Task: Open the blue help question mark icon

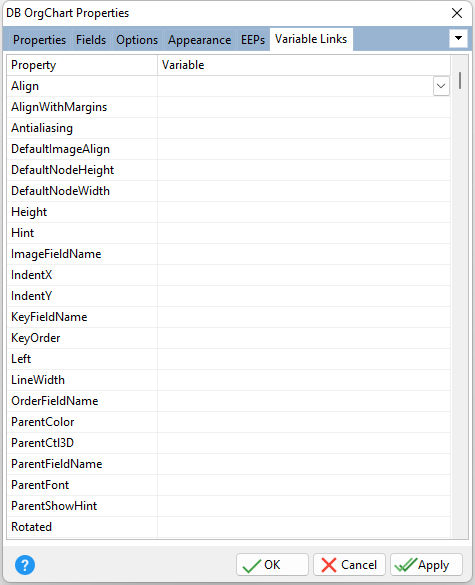Action: [25, 564]
